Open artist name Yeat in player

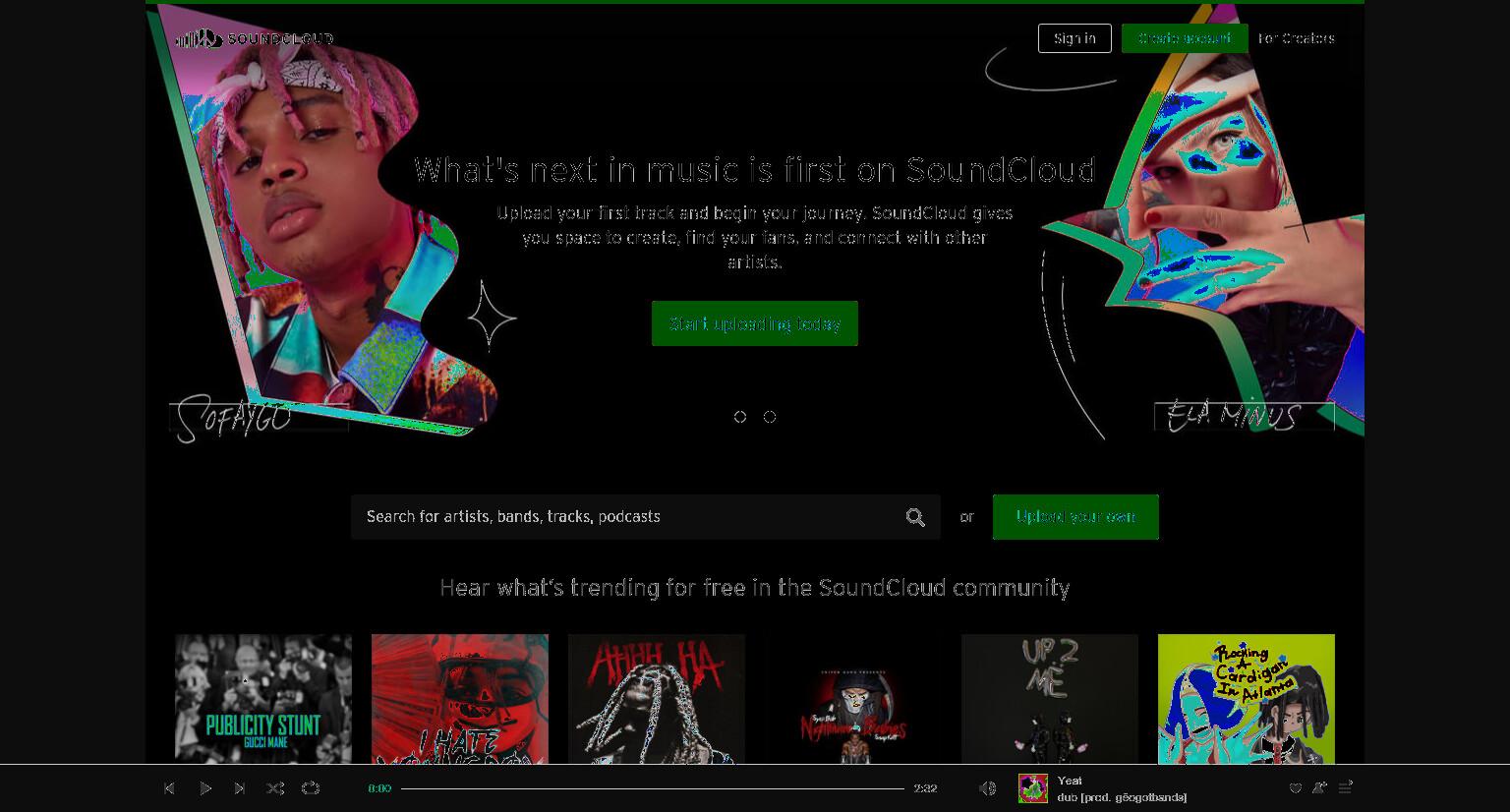tap(1070, 781)
